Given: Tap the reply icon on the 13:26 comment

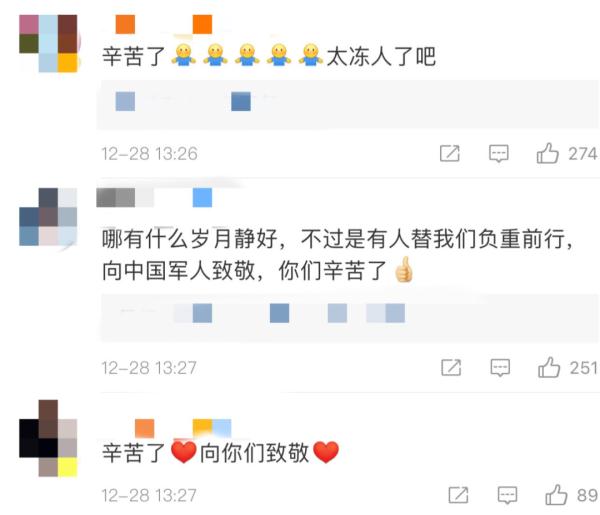Looking at the screenshot, I should click(x=499, y=153).
